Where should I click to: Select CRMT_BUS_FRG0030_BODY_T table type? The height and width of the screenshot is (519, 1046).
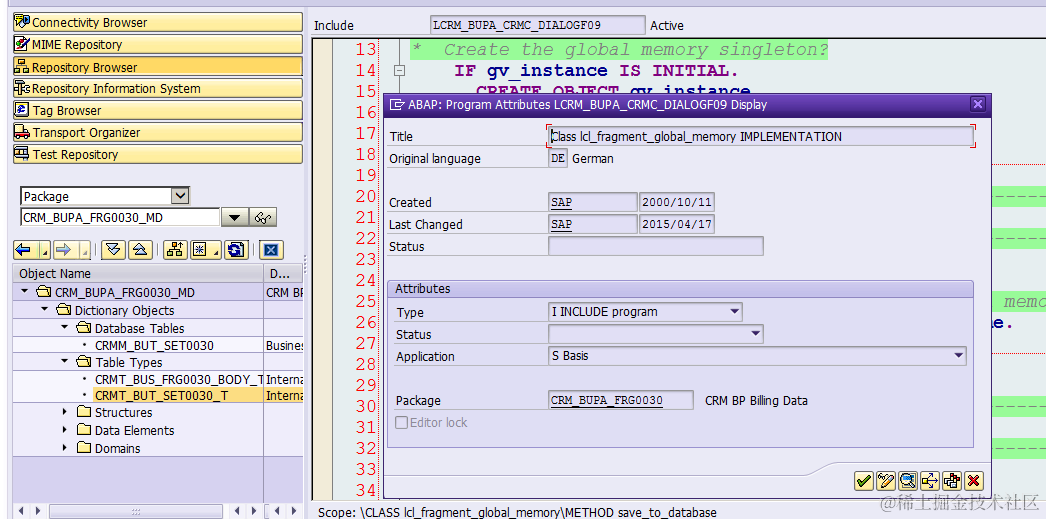(x=179, y=380)
